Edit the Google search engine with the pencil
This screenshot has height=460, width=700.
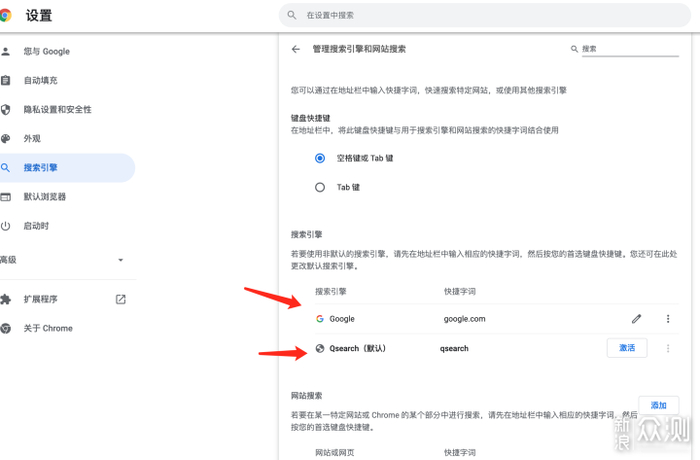[637, 319]
